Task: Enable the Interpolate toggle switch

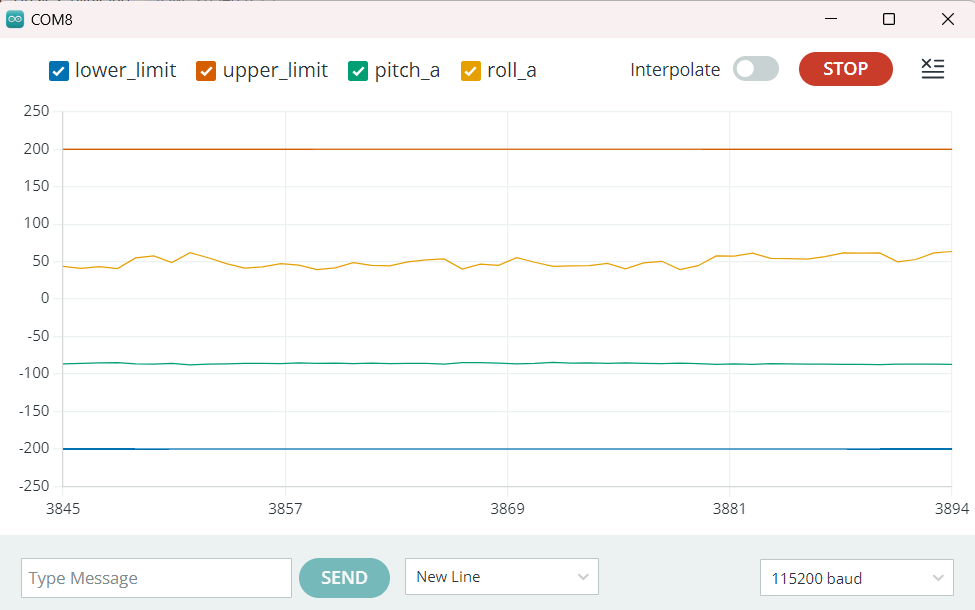Action: (x=756, y=69)
